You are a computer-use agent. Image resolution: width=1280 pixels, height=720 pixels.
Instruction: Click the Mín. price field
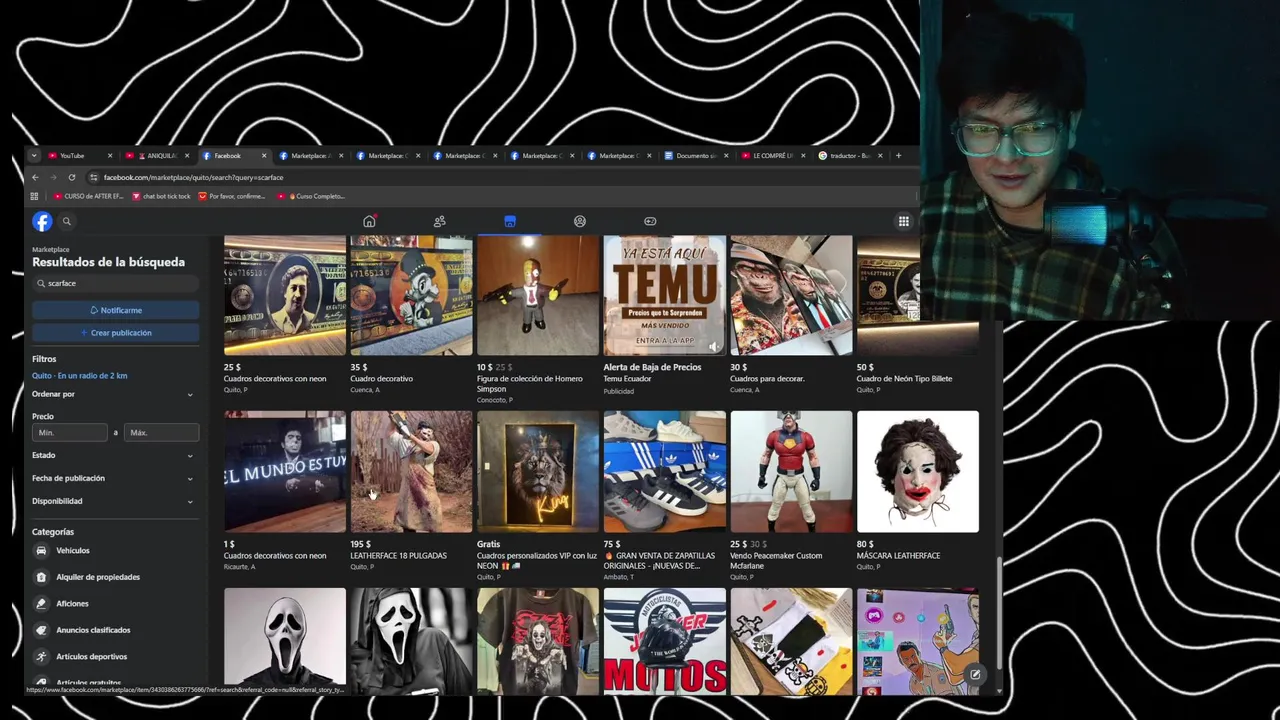coord(70,432)
